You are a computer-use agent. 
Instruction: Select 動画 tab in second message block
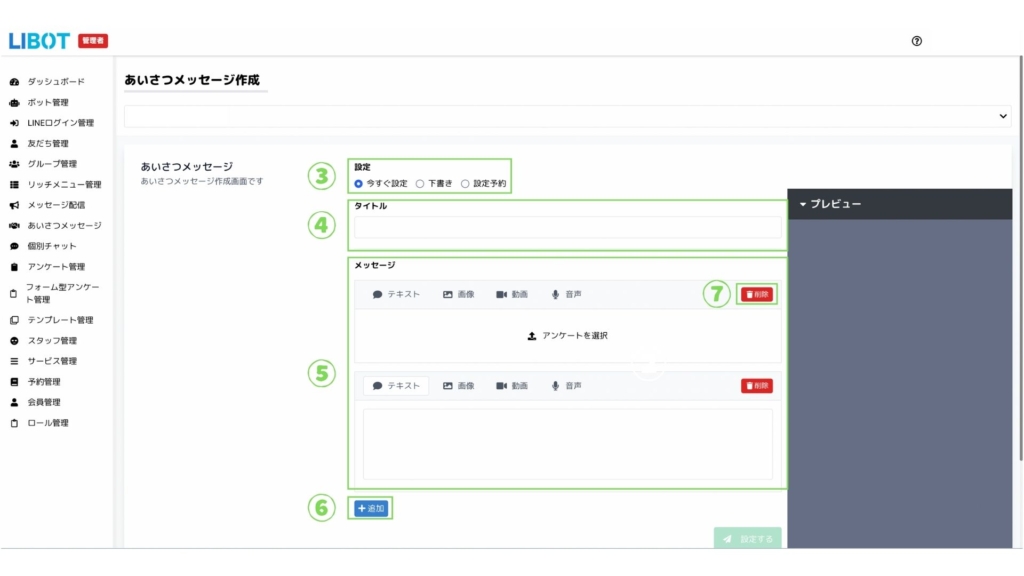click(512, 386)
